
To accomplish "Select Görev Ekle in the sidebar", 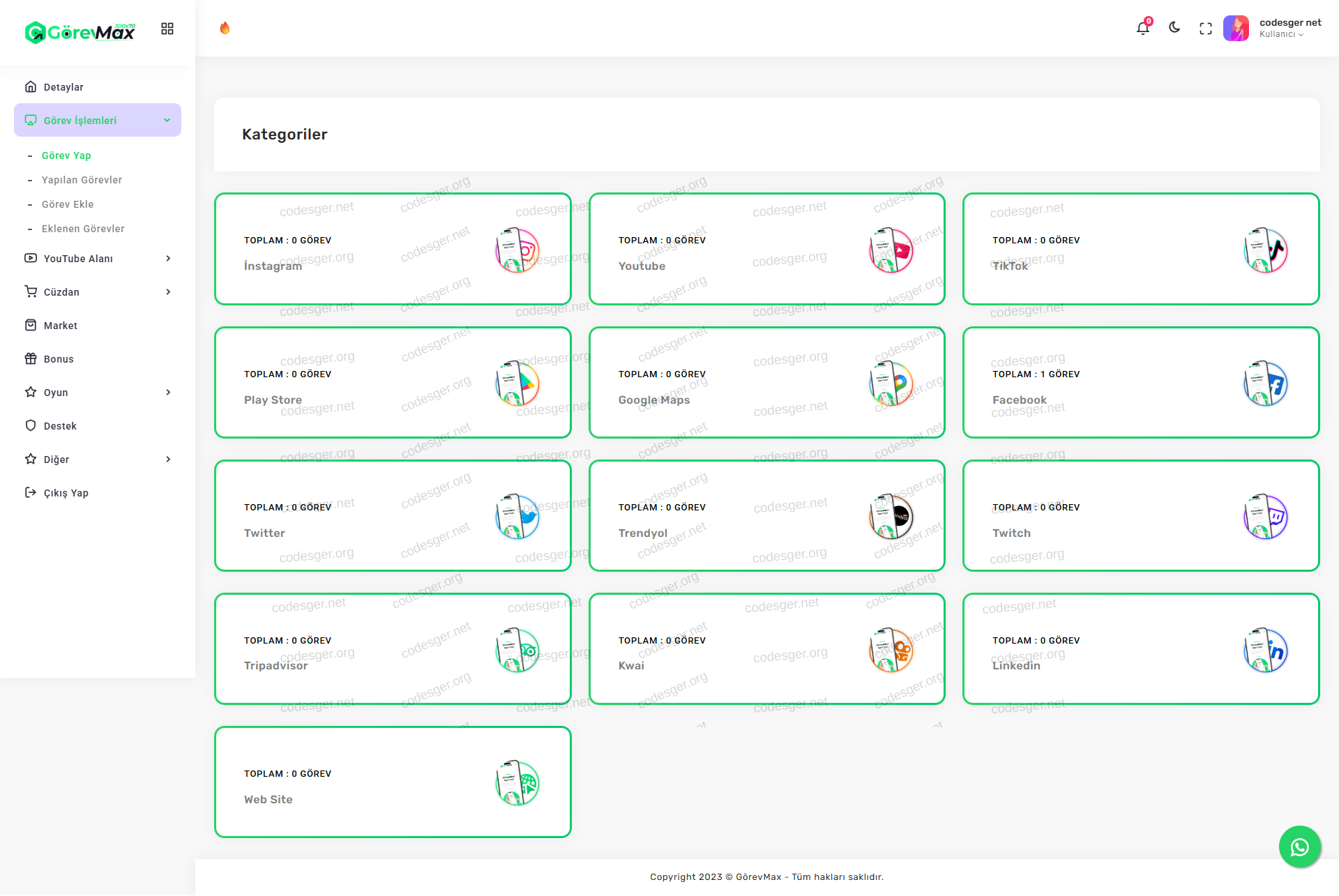I will pos(68,204).
